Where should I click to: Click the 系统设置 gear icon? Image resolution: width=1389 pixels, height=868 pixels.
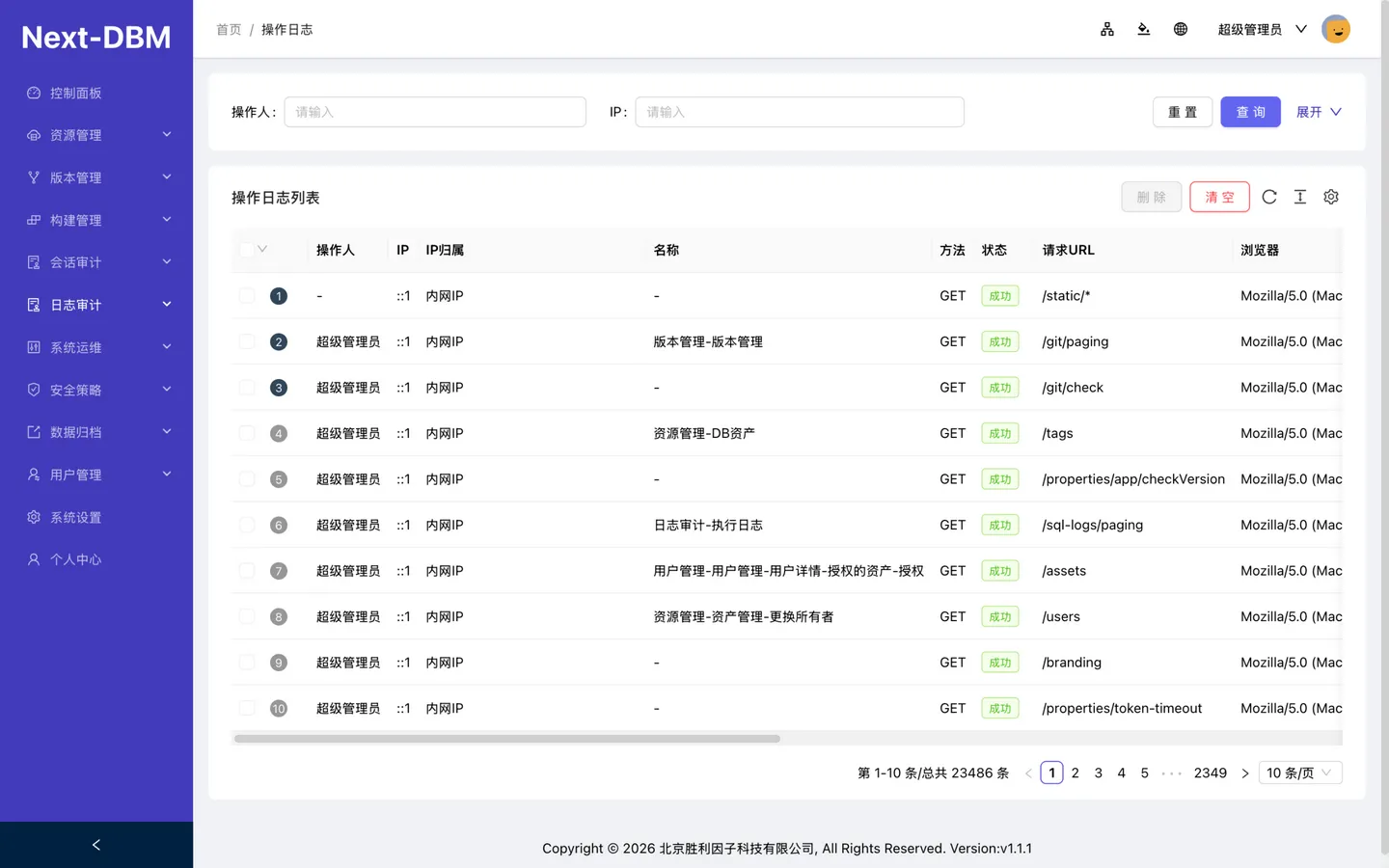34,517
